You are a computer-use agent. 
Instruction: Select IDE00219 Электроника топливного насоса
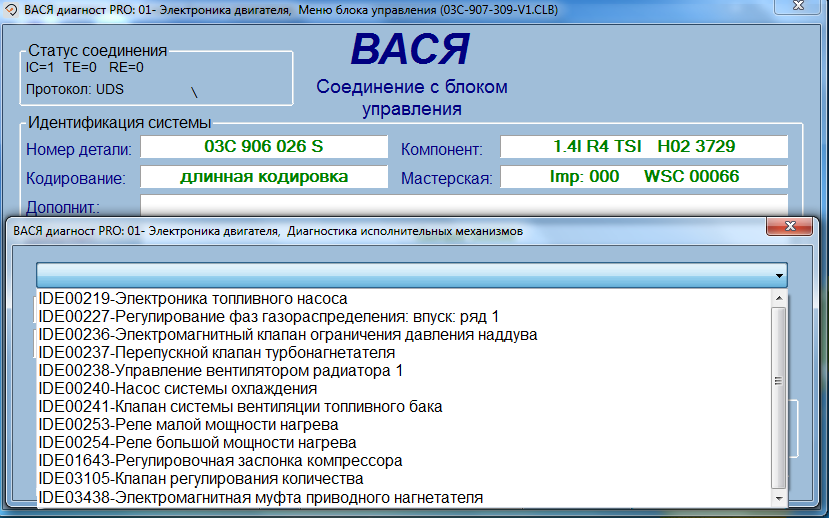(192, 299)
